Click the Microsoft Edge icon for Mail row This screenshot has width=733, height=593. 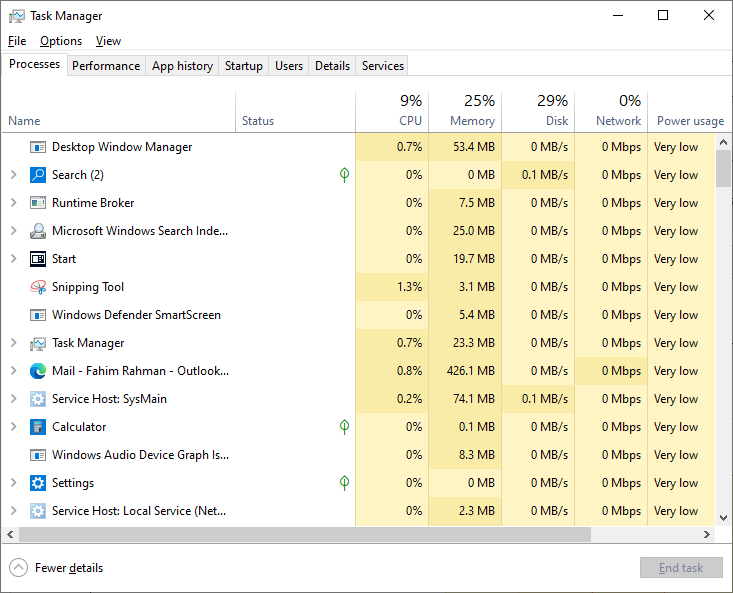click(x=38, y=371)
